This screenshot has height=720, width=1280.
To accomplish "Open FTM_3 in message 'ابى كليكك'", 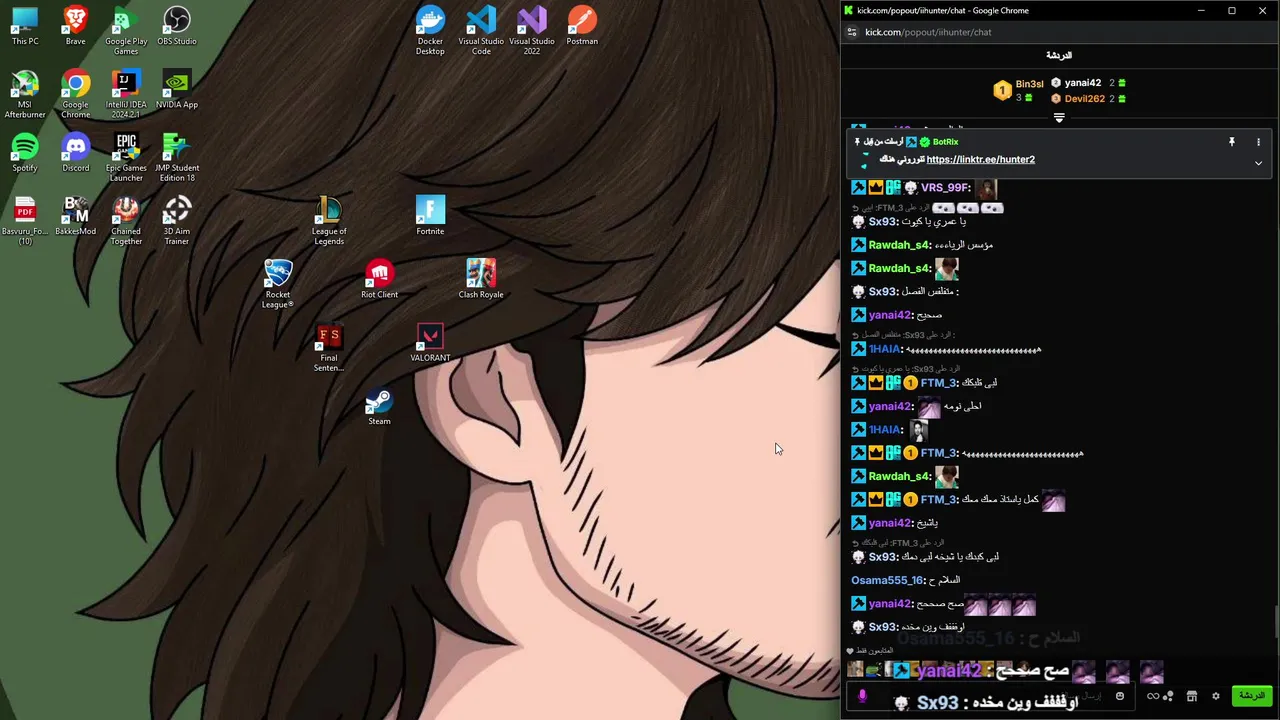I will click(x=939, y=383).
